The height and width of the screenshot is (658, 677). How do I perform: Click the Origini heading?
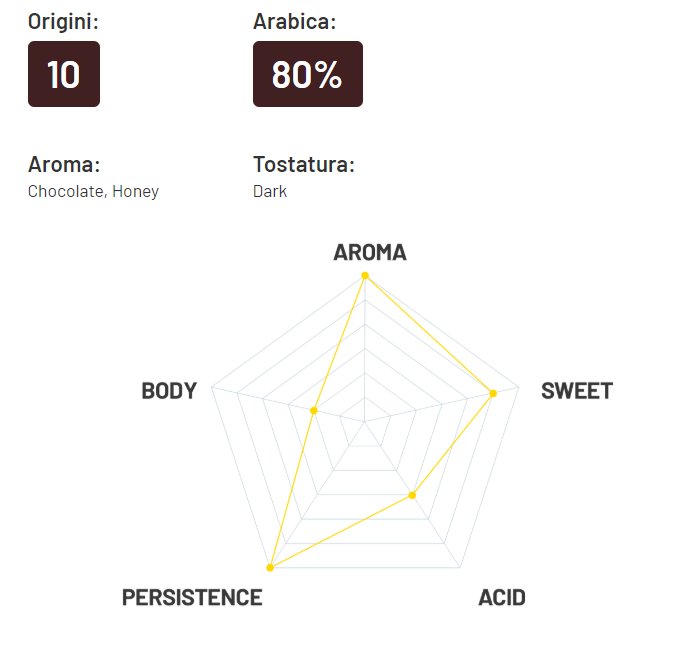coord(63,22)
